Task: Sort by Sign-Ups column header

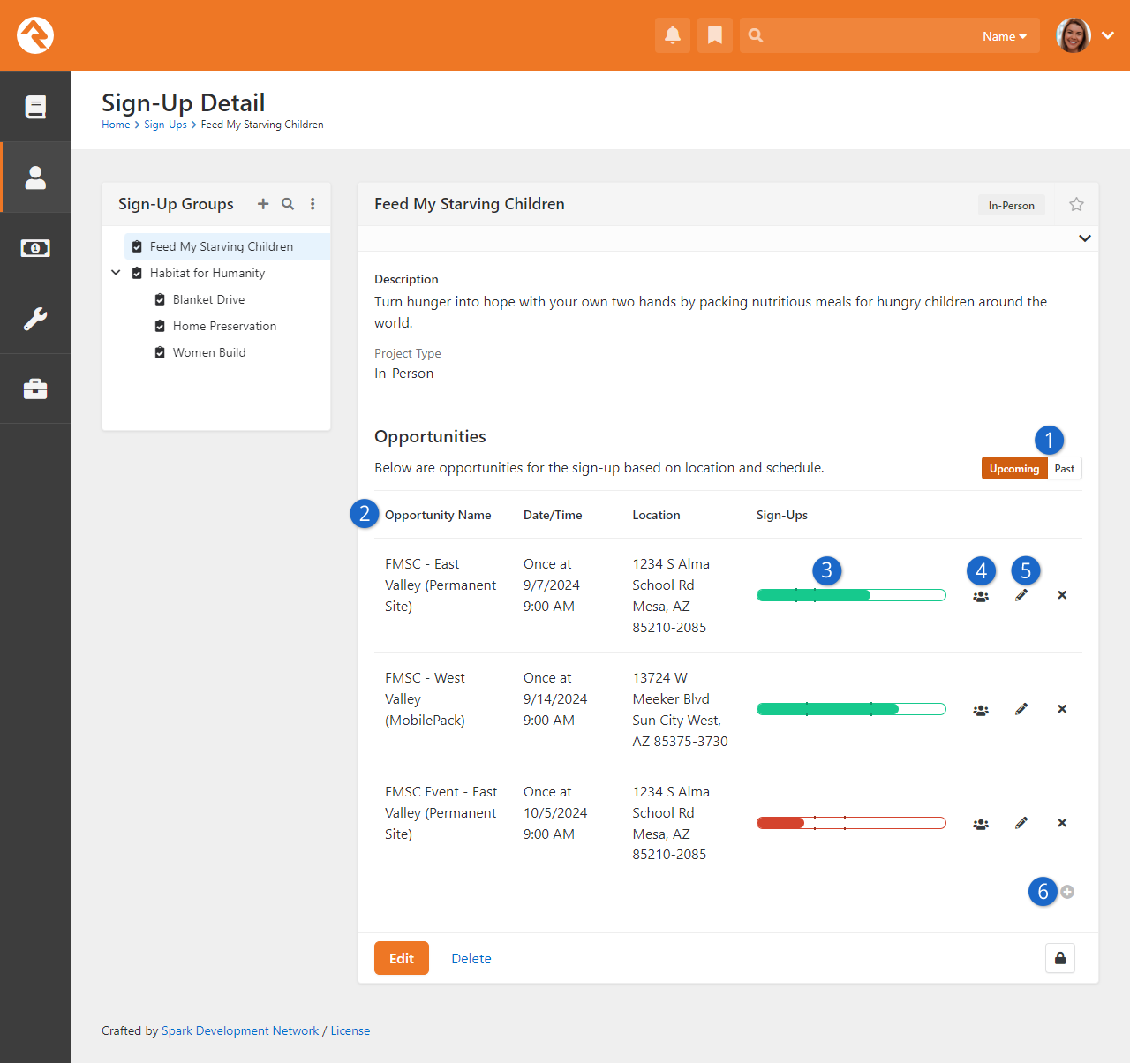Action: tap(782, 515)
